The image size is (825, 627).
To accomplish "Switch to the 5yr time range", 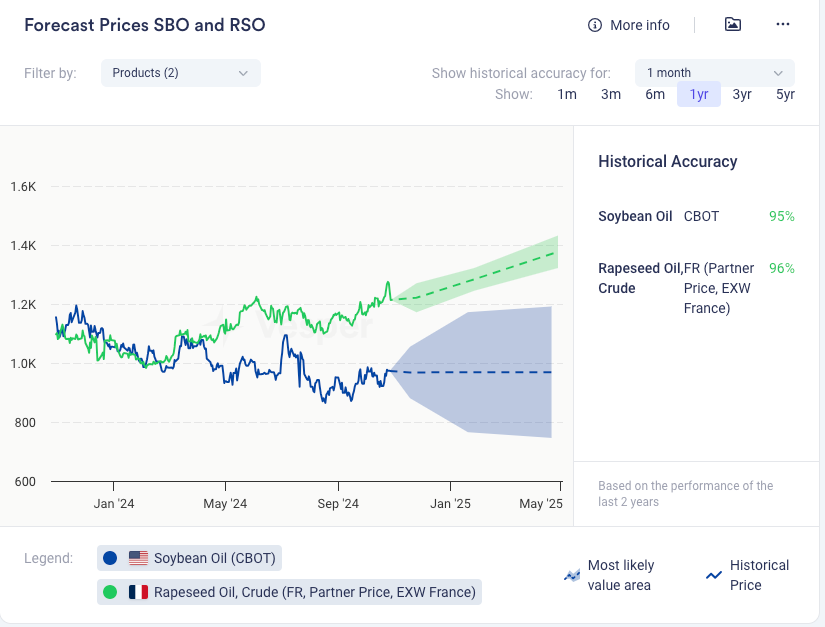I will click(785, 94).
